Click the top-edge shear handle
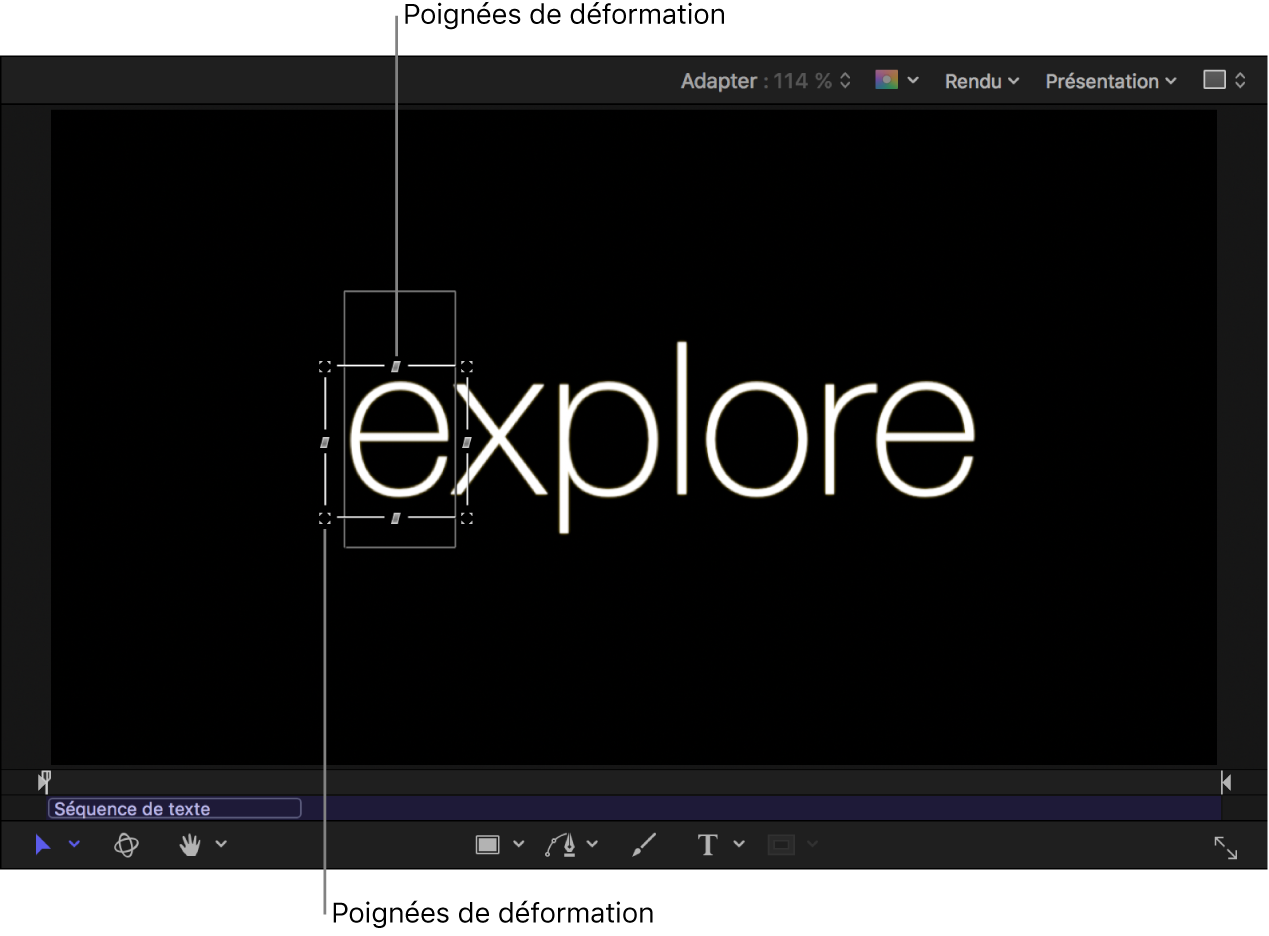This screenshot has height=936, width=1269. pyautogui.click(x=396, y=366)
